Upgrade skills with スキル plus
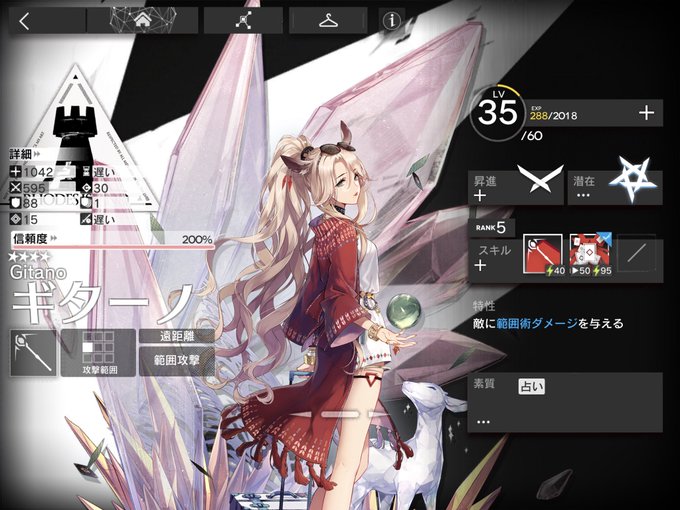The height and width of the screenshot is (510, 680). click(x=480, y=265)
